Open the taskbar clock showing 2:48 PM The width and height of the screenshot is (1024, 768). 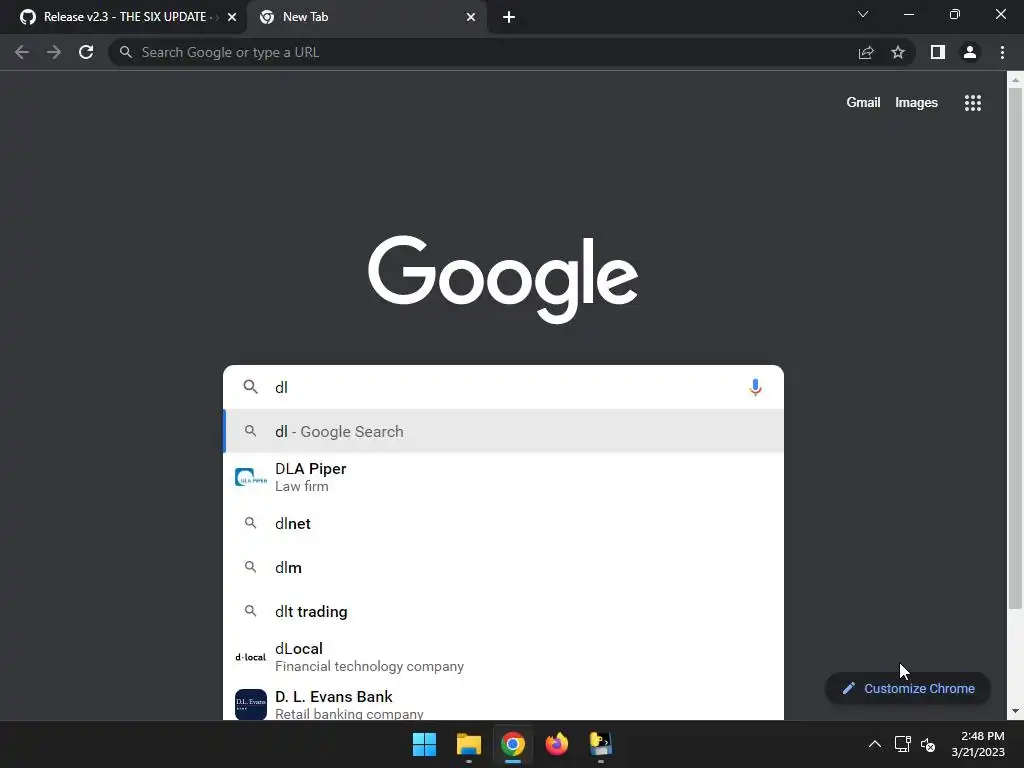tap(978, 744)
